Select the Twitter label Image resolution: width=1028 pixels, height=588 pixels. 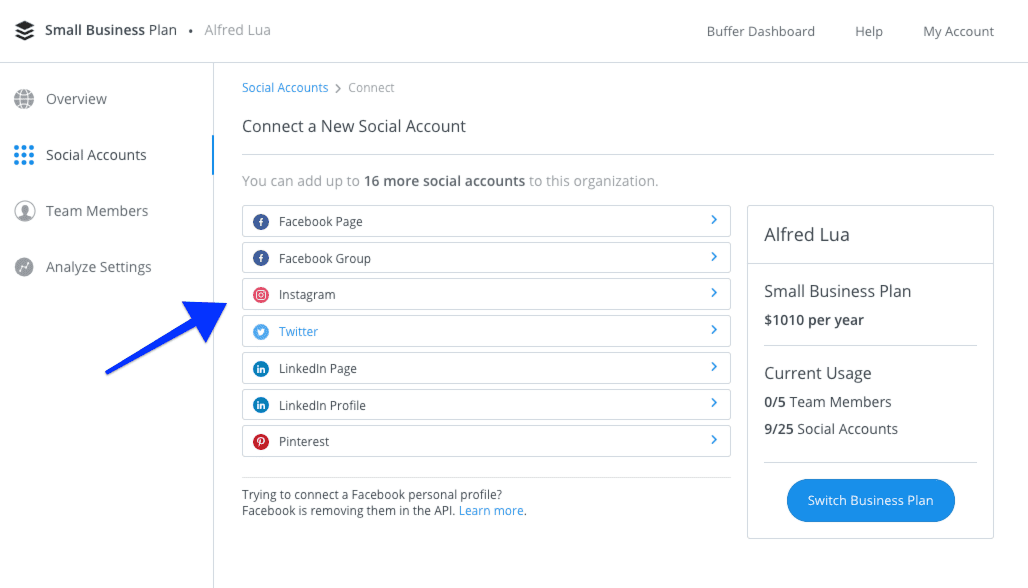[298, 332]
